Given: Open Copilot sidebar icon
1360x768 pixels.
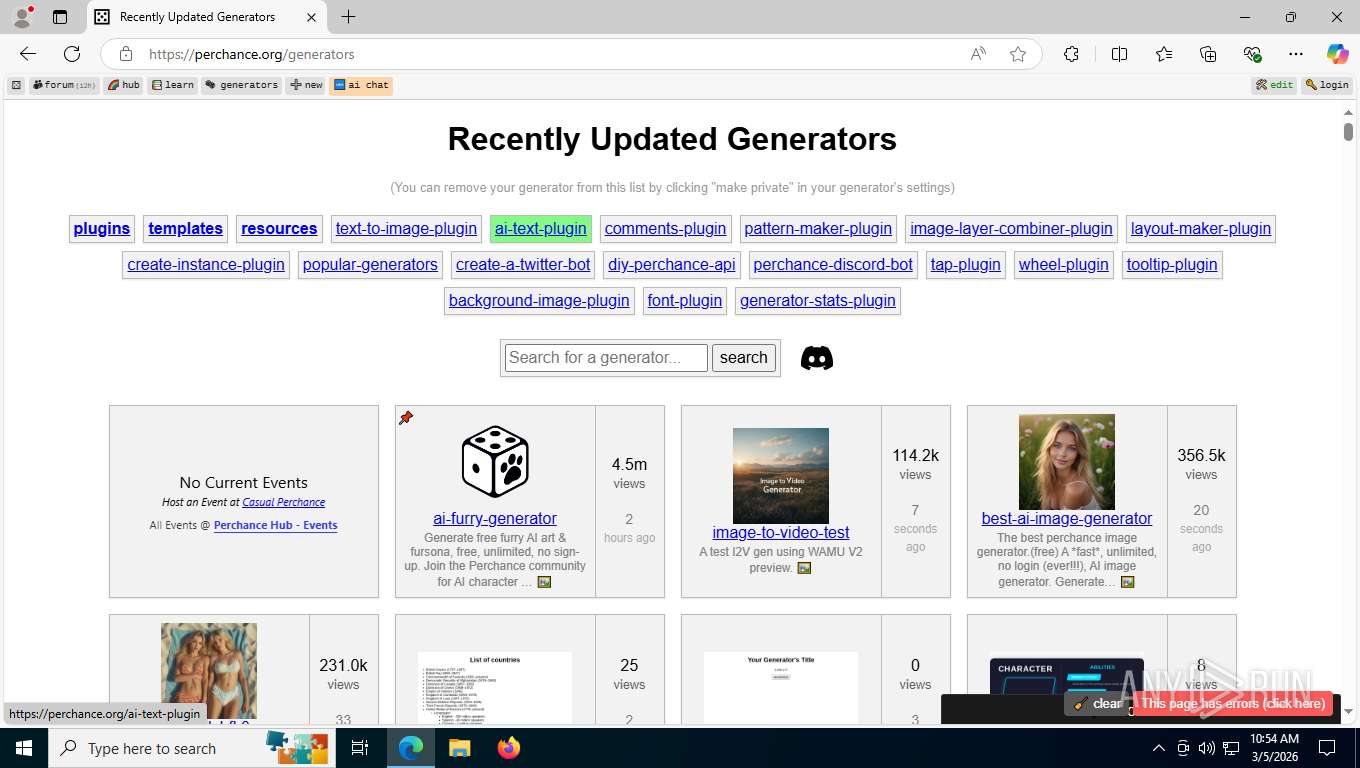Looking at the screenshot, I should click(1337, 54).
